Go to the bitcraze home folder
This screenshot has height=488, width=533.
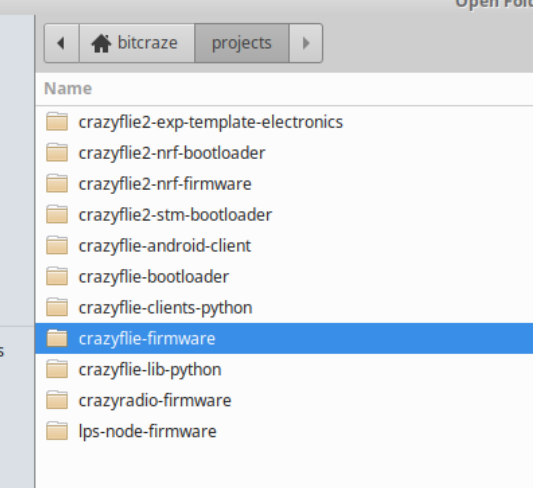pyautogui.click(x=137, y=43)
